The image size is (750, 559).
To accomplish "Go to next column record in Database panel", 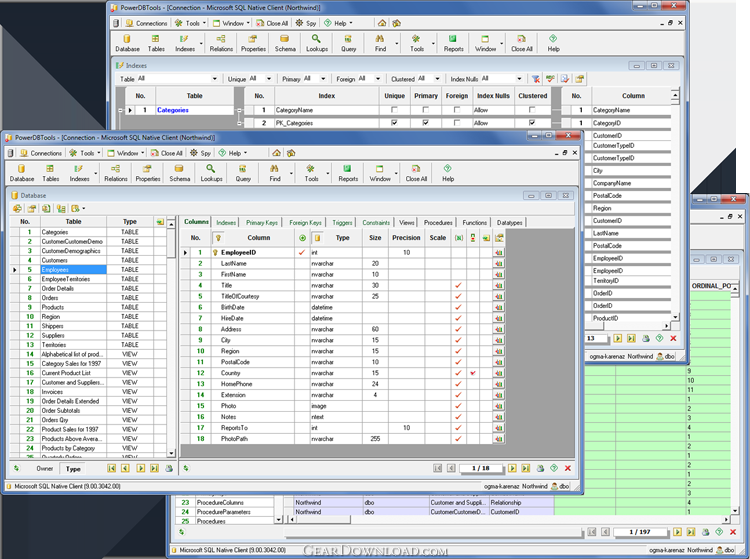I will point(512,468).
